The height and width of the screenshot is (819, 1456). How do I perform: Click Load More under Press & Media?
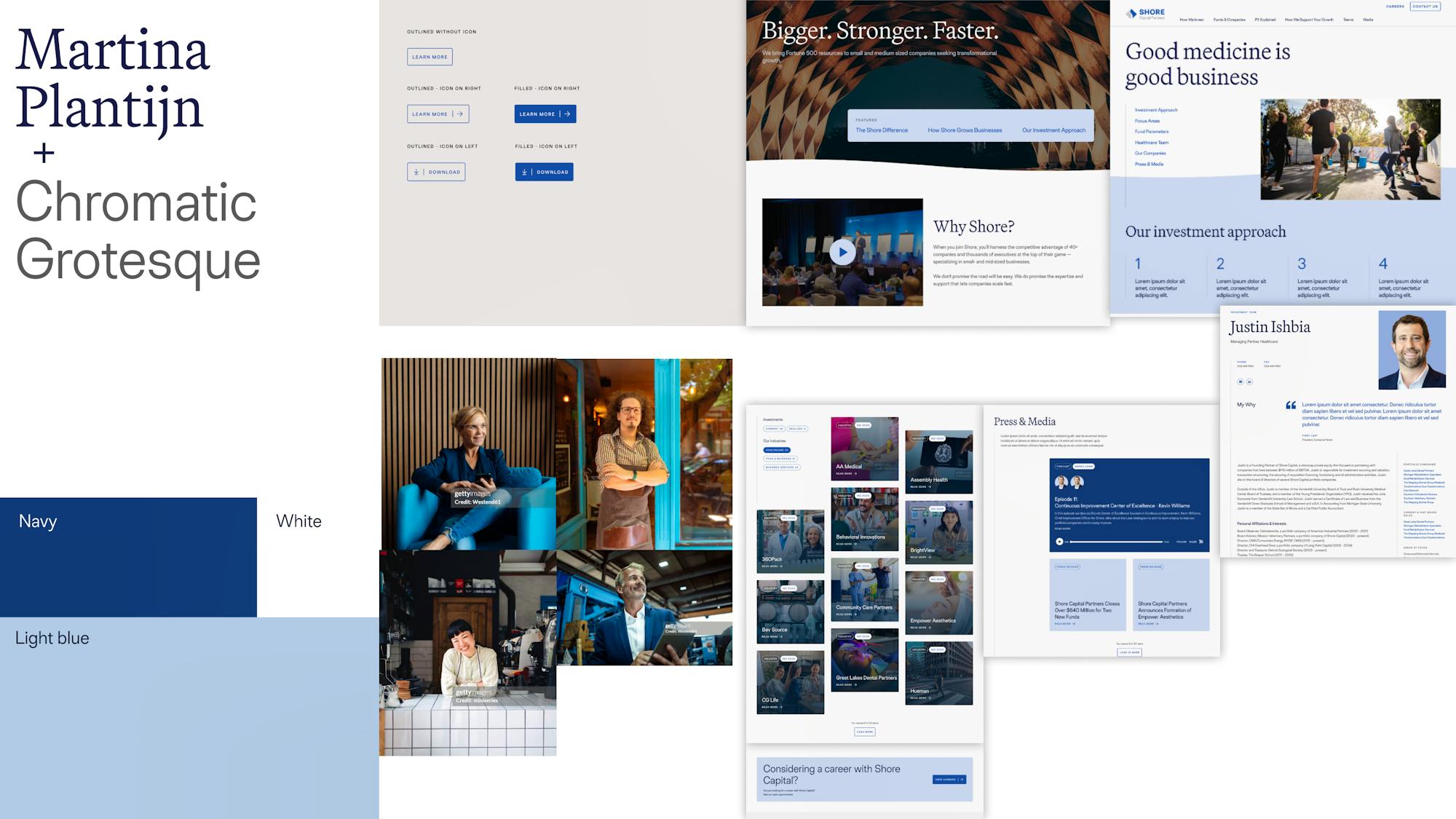[1129, 652]
